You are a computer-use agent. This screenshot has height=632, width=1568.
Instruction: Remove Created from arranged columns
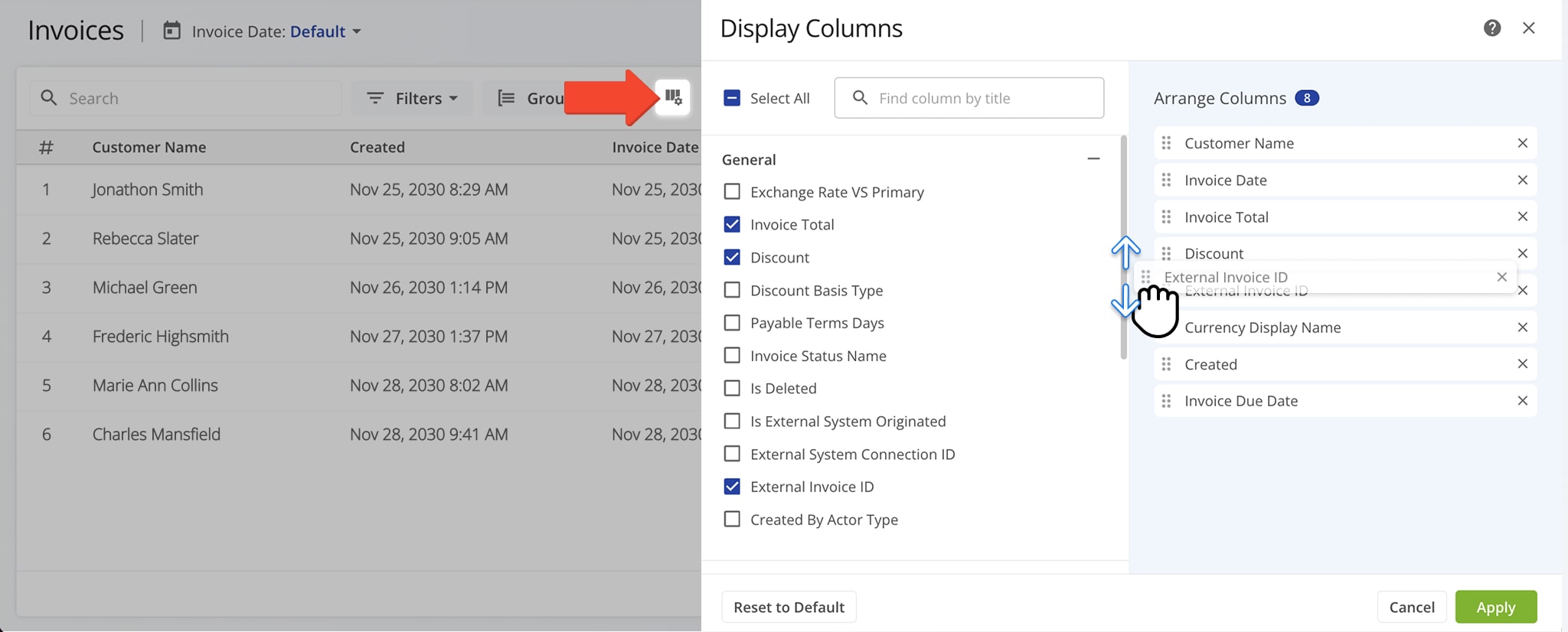(1522, 364)
